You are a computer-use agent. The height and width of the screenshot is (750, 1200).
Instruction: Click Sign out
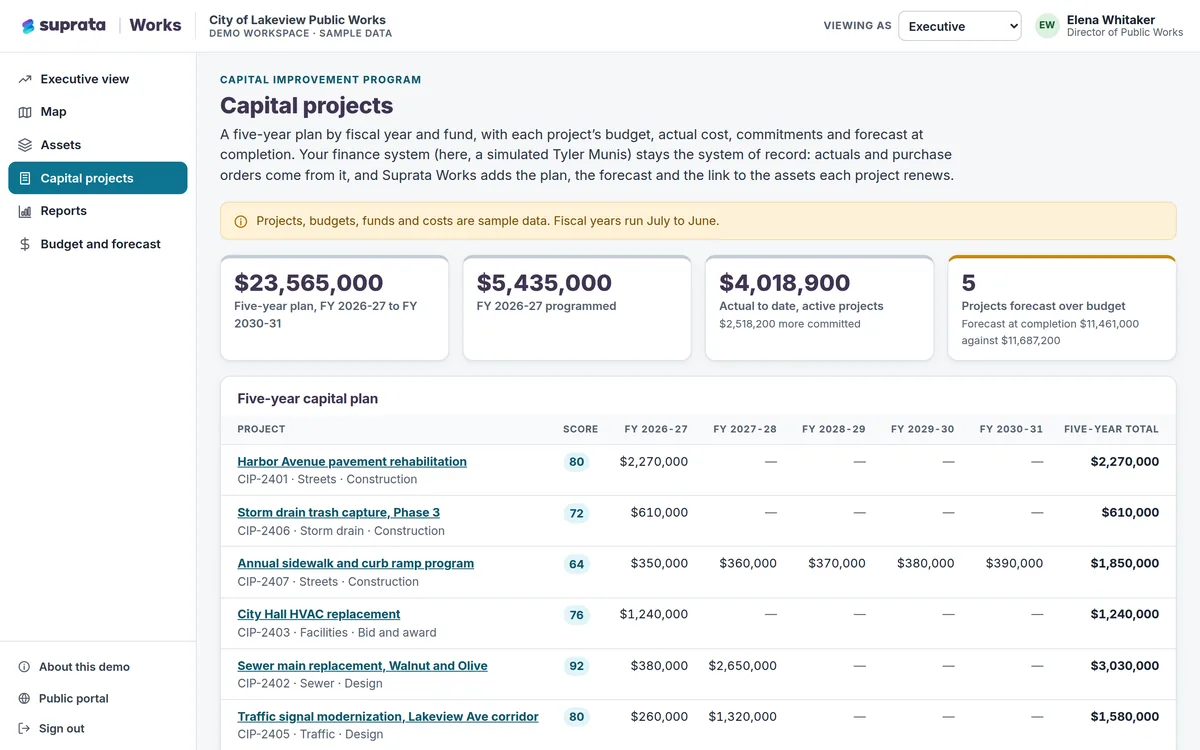tap(98, 729)
